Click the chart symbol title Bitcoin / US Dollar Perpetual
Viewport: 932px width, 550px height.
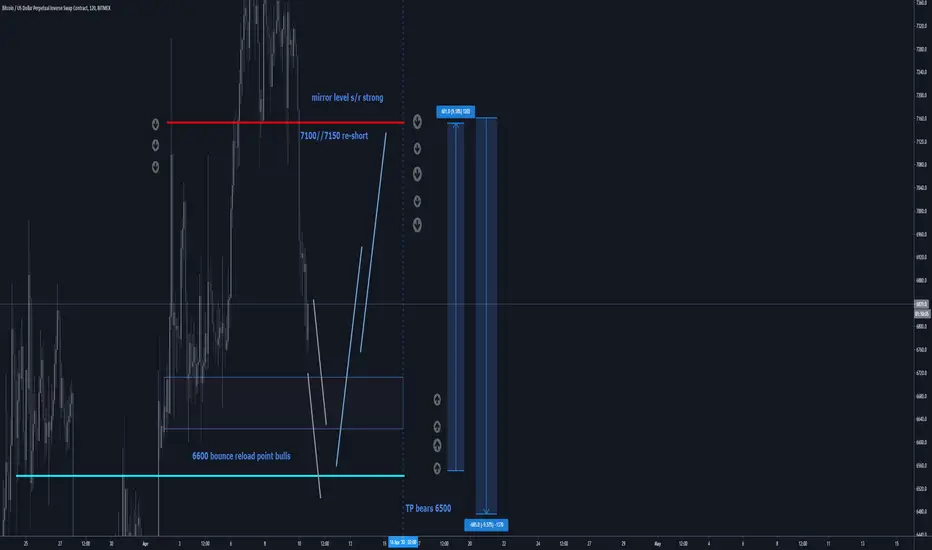[x=56, y=8]
